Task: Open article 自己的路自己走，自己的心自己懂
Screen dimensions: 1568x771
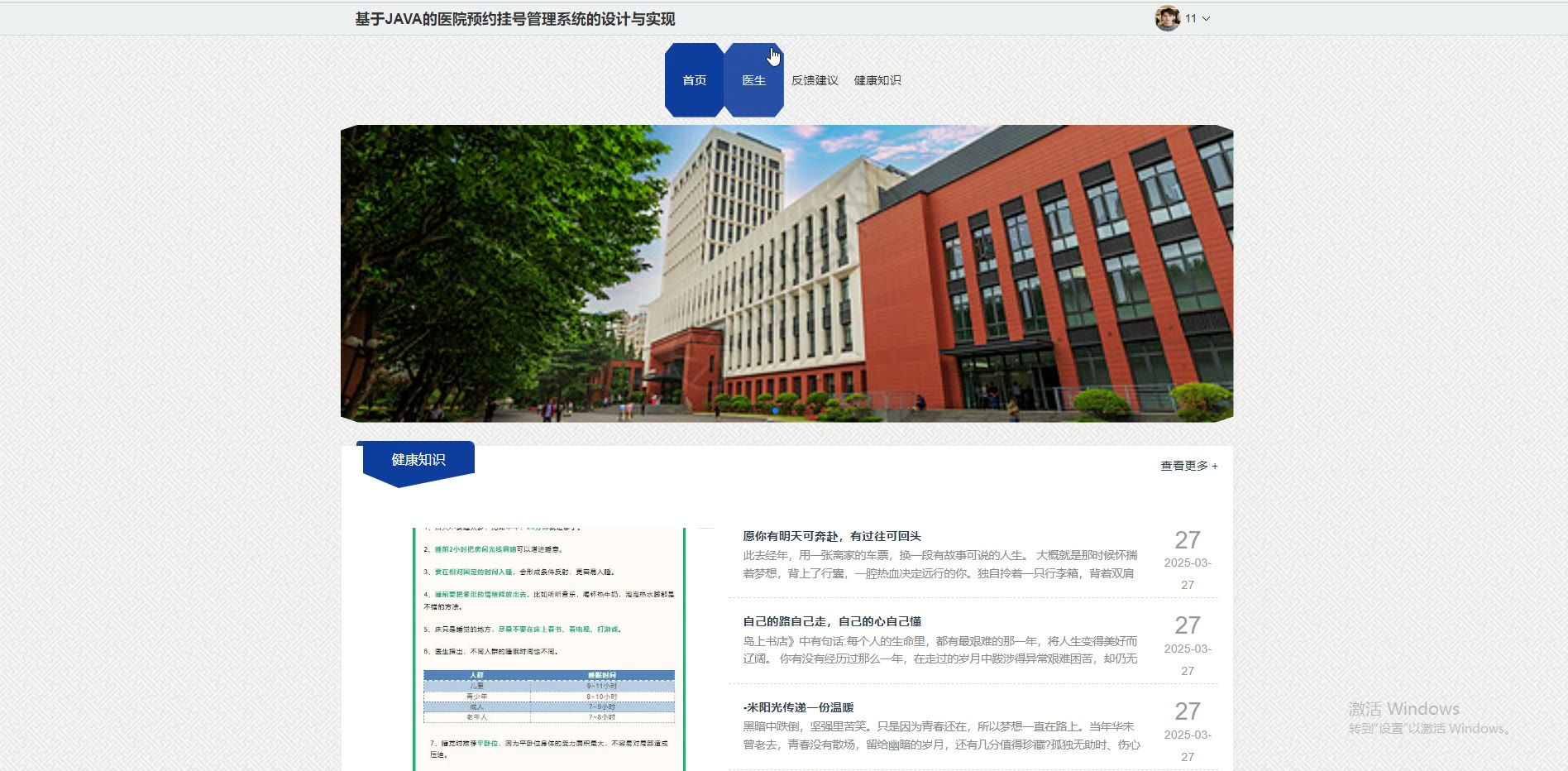Action: (x=832, y=621)
